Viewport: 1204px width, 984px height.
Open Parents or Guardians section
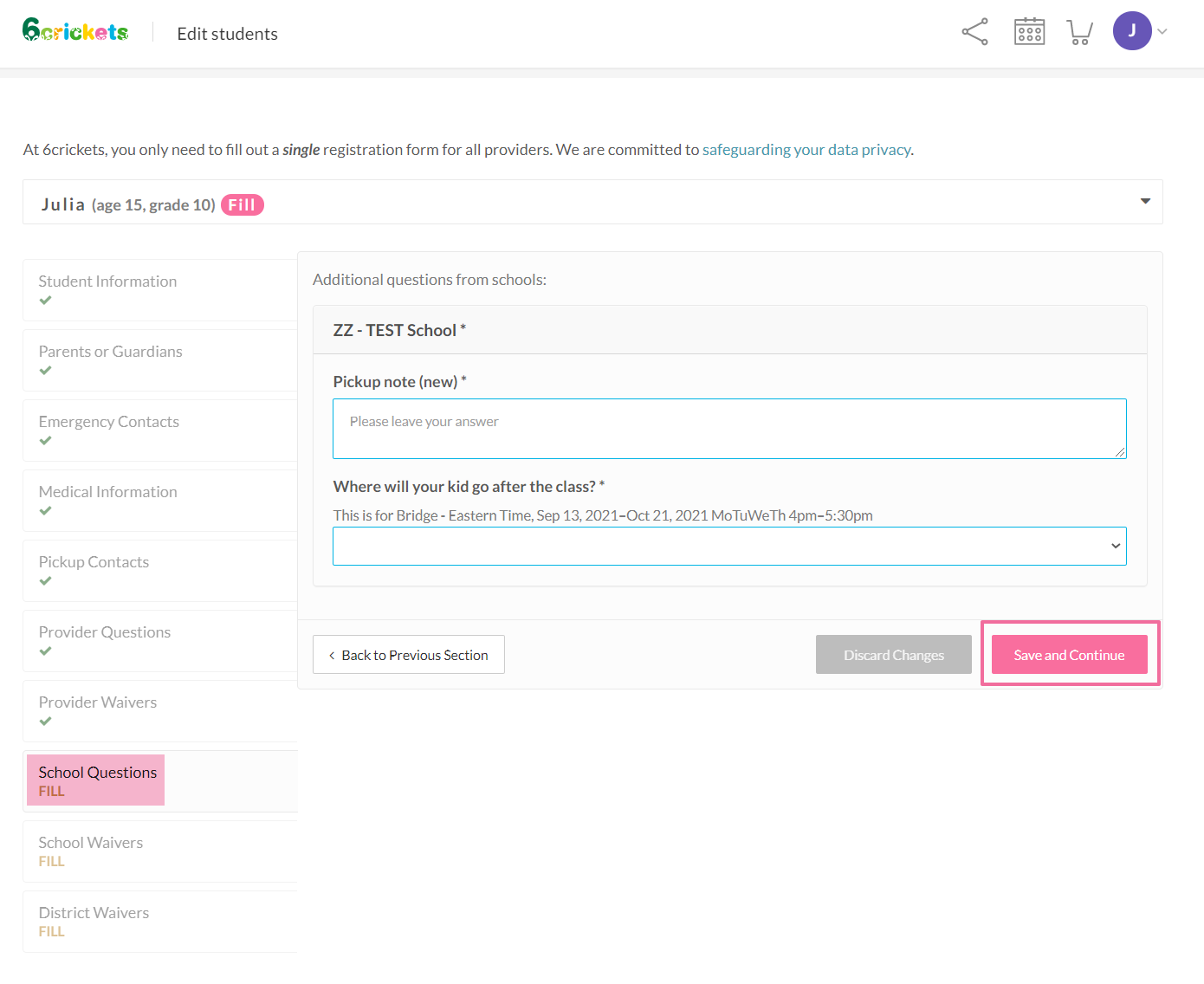[110, 352]
